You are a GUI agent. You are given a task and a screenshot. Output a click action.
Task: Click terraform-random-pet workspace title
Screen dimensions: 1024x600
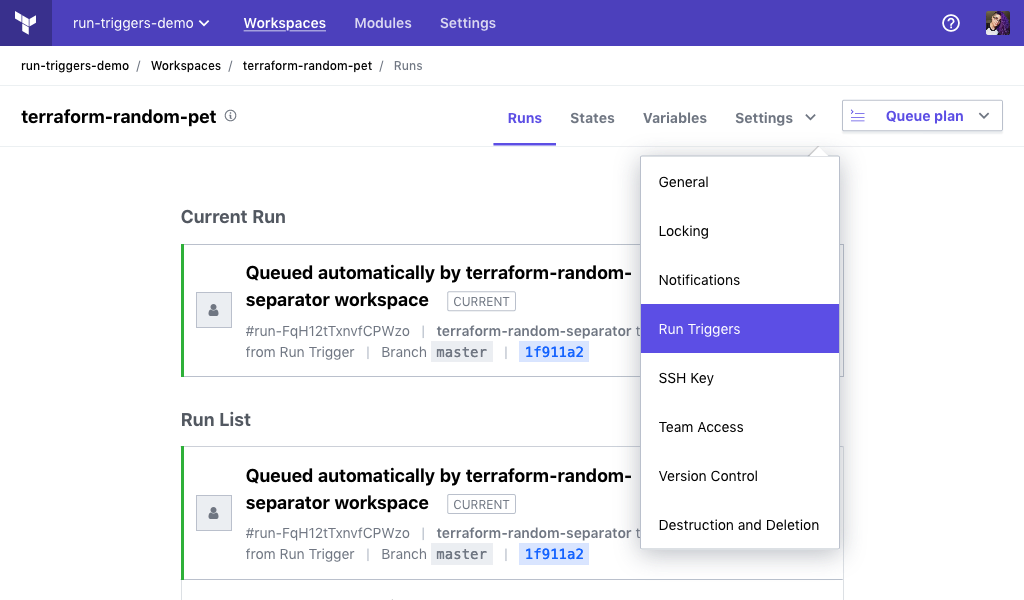pos(118,117)
